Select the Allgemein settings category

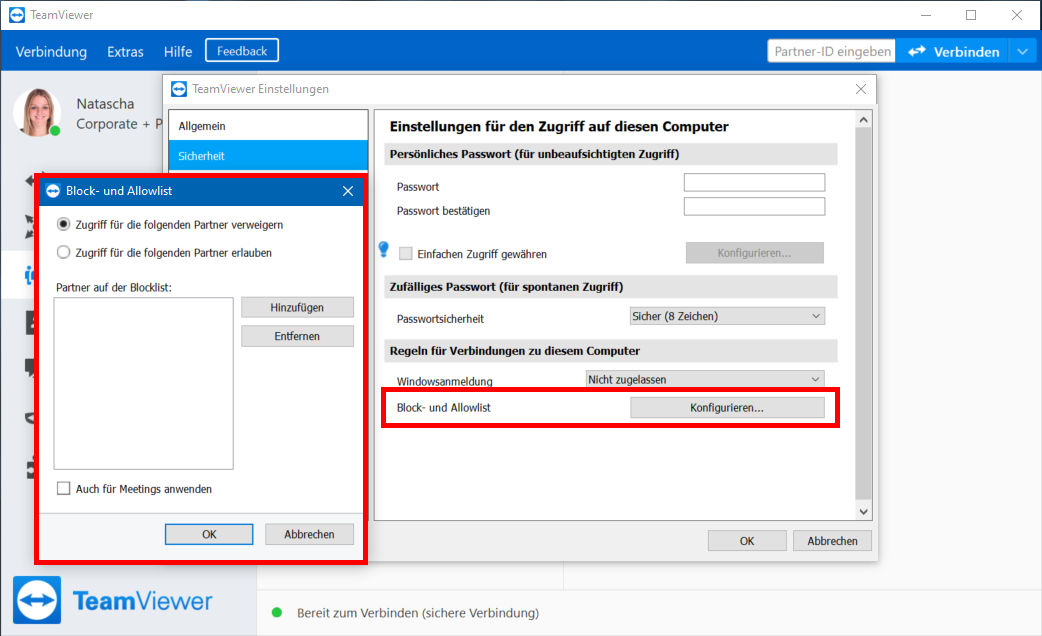pos(268,126)
